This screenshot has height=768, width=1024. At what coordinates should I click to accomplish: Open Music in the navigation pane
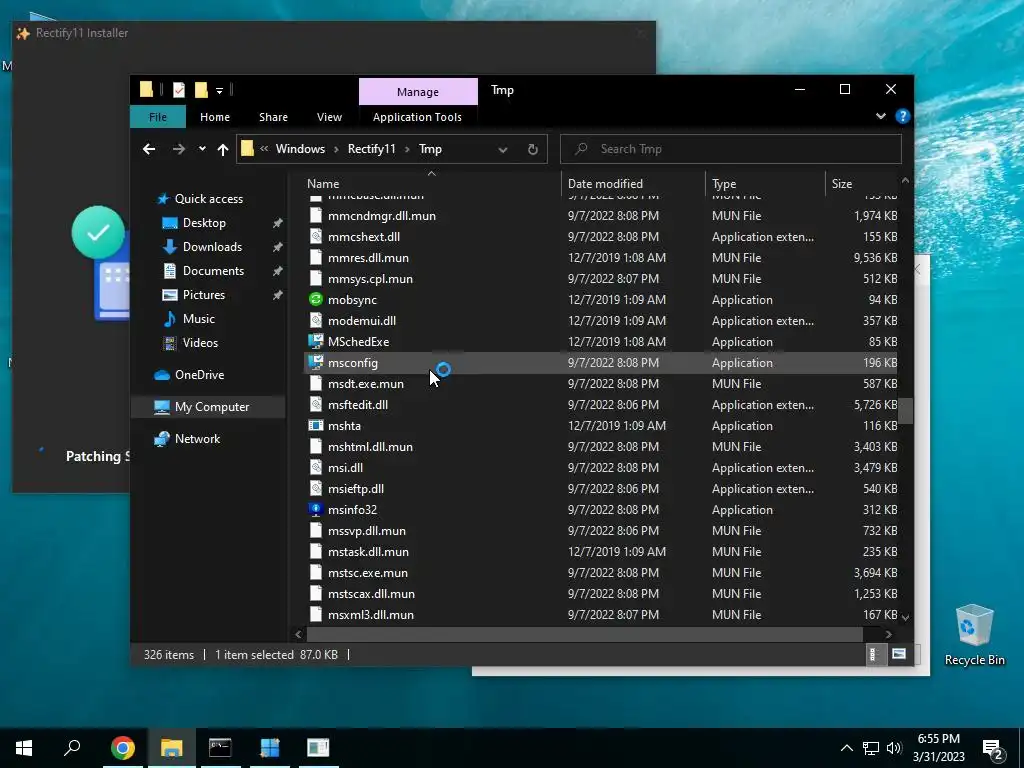(199, 319)
